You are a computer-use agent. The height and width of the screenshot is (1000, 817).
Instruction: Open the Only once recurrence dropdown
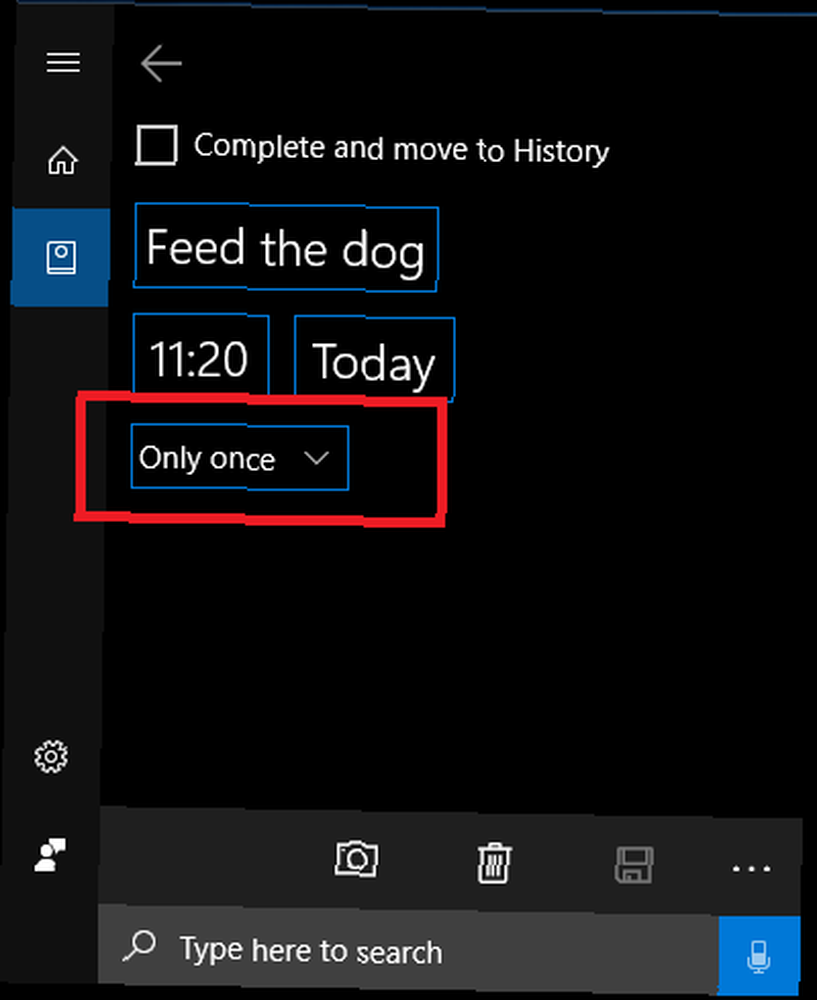240,457
